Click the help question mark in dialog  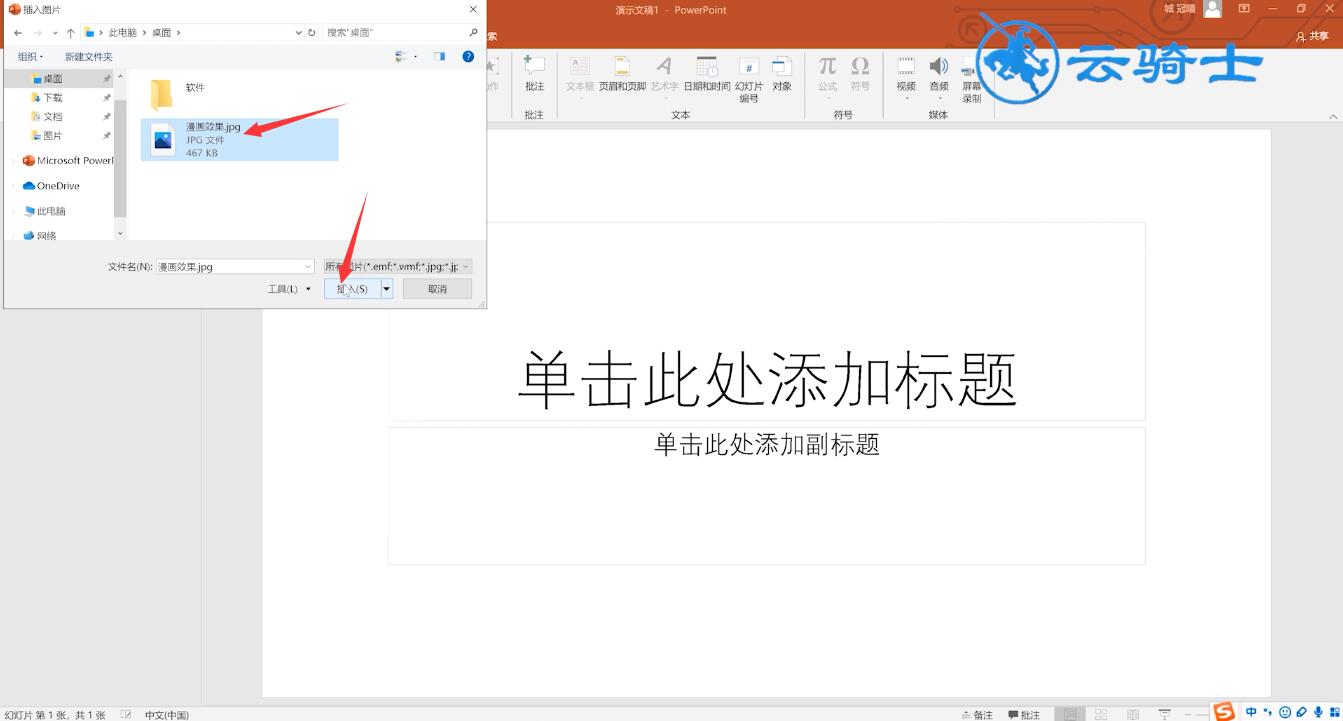click(x=468, y=57)
